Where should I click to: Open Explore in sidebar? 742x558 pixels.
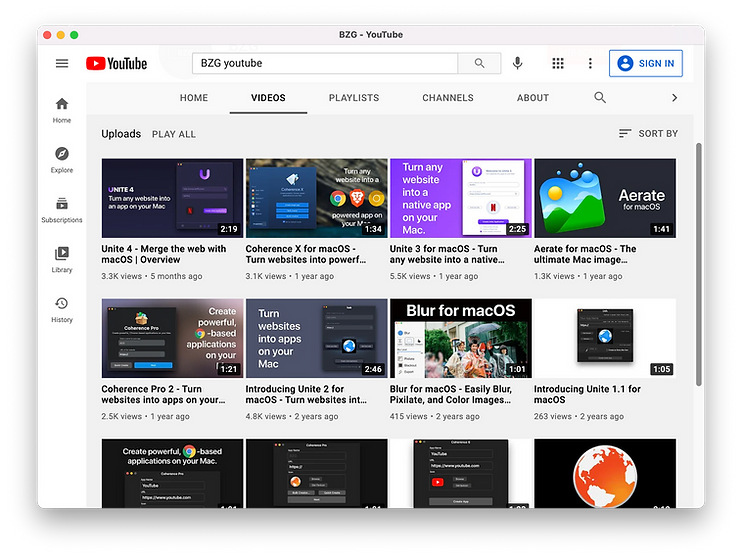click(62, 160)
